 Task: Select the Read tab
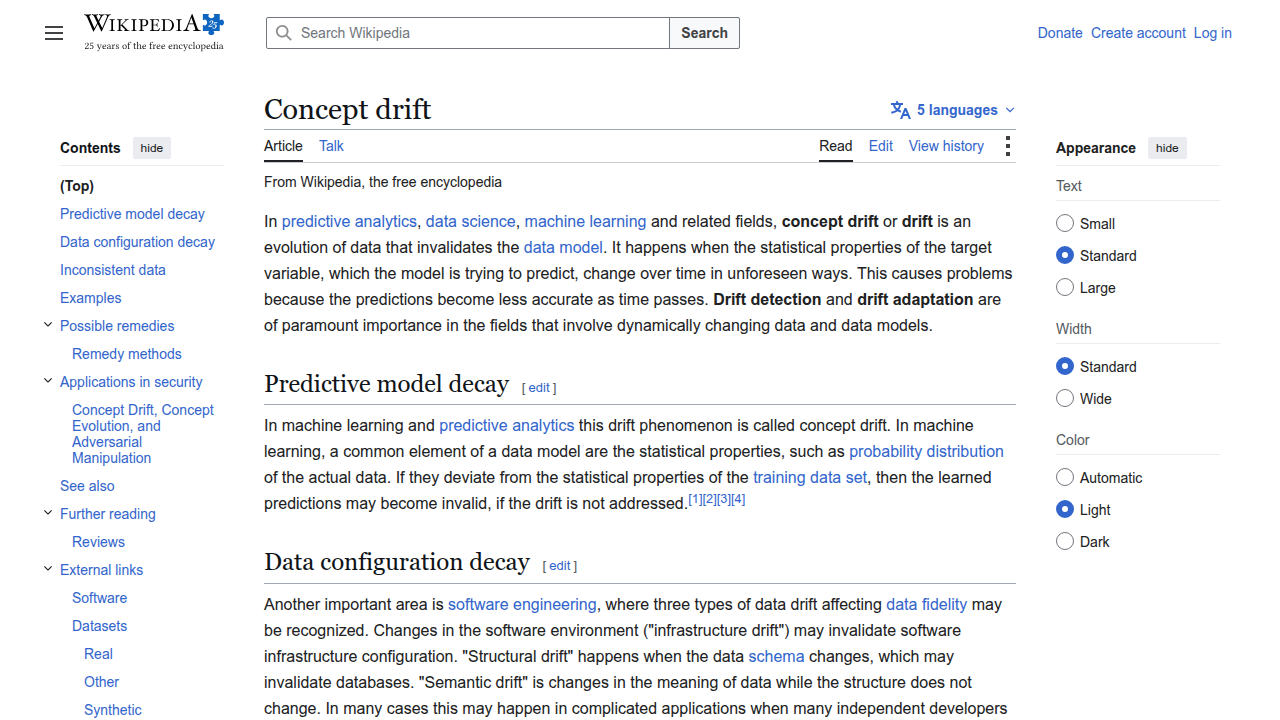click(x=836, y=146)
